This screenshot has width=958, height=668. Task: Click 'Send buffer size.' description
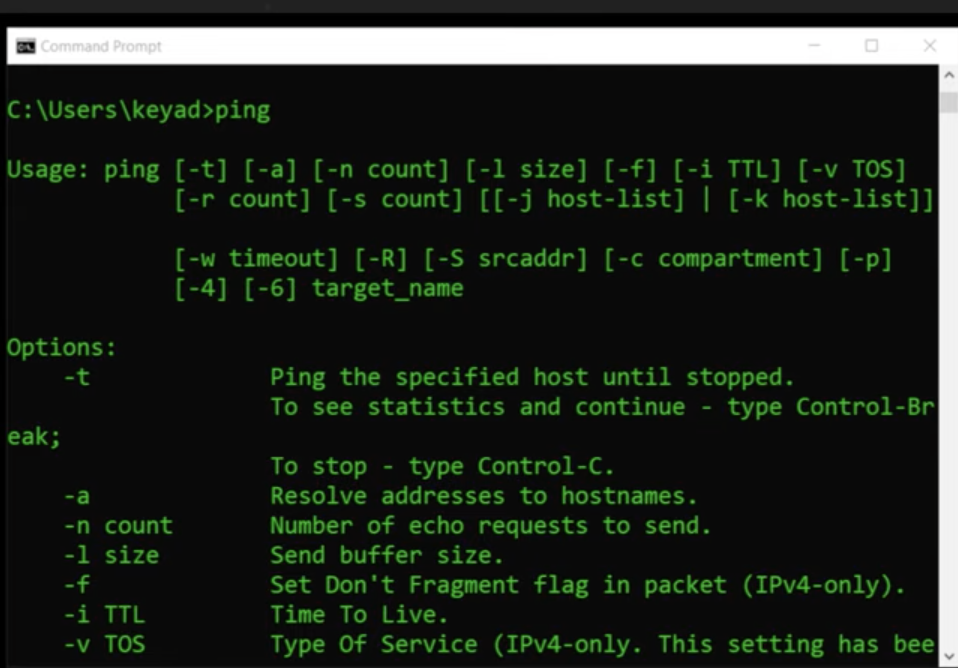pos(387,556)
